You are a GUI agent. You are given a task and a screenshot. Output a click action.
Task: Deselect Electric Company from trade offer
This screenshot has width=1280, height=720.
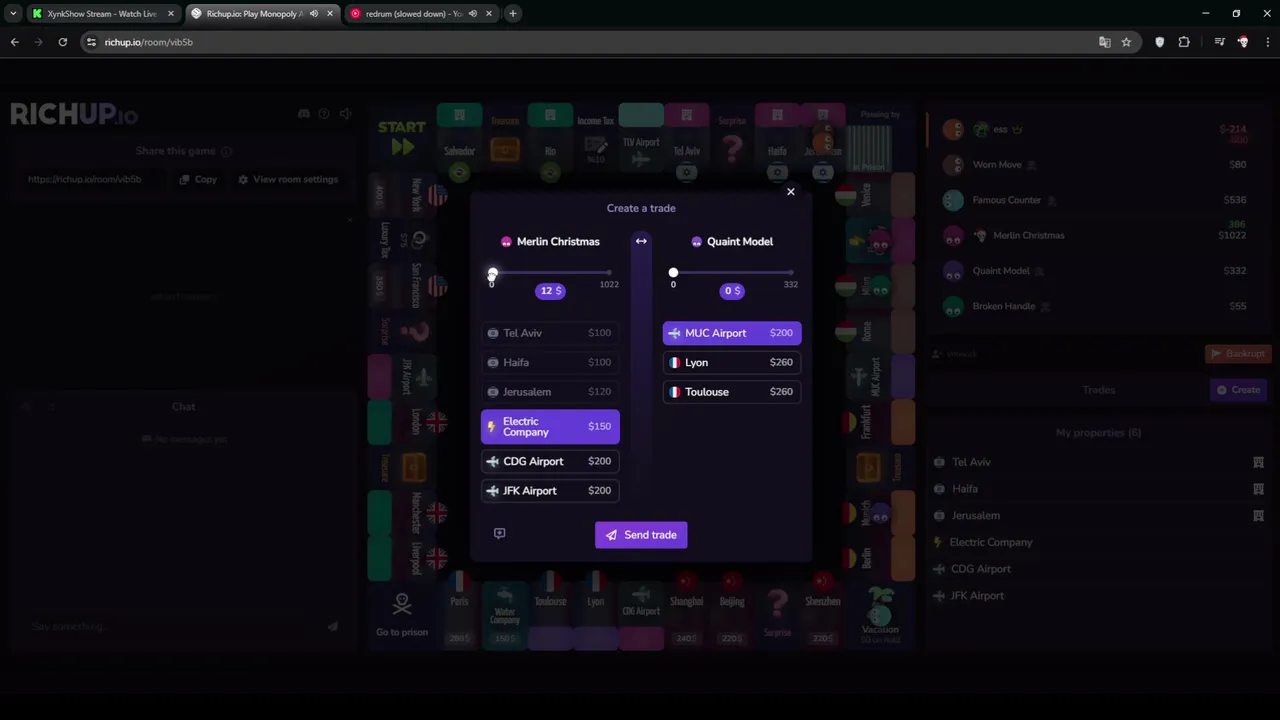[x=550, y=427]
